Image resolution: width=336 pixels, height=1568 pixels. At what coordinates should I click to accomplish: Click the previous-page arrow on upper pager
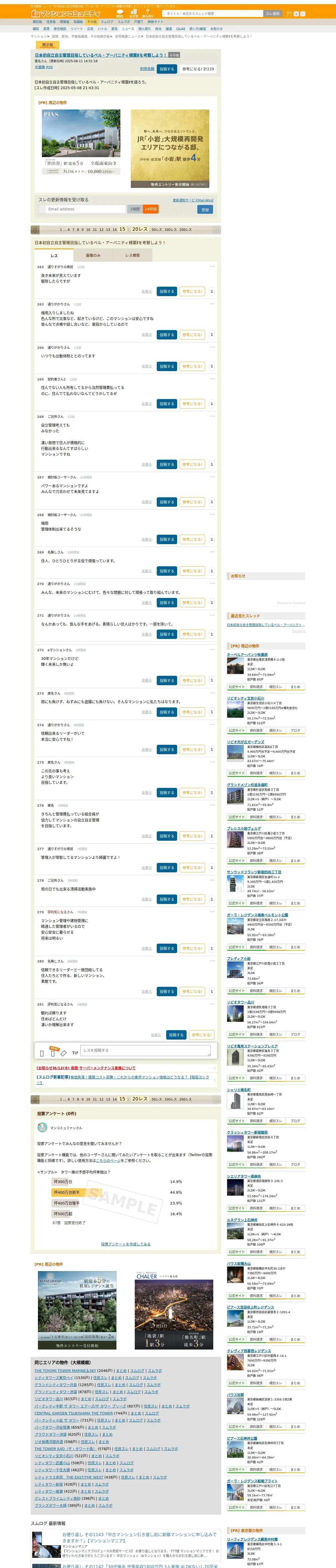coord(35,229)
